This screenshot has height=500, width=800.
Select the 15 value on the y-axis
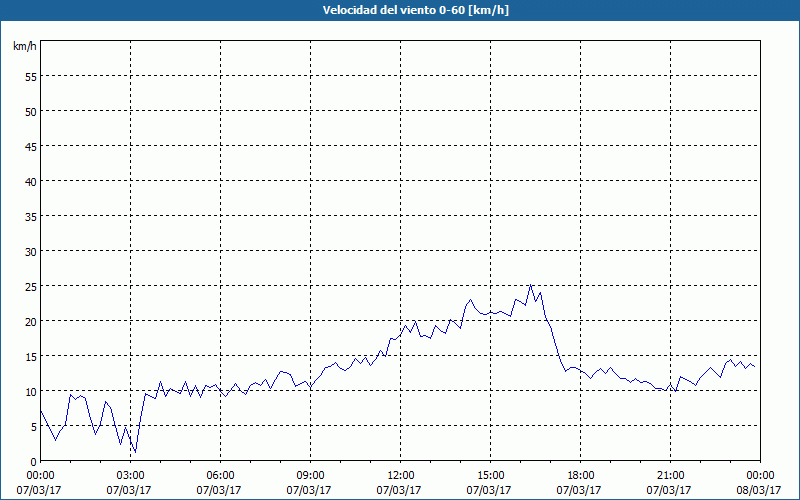[x=31, y=357]
